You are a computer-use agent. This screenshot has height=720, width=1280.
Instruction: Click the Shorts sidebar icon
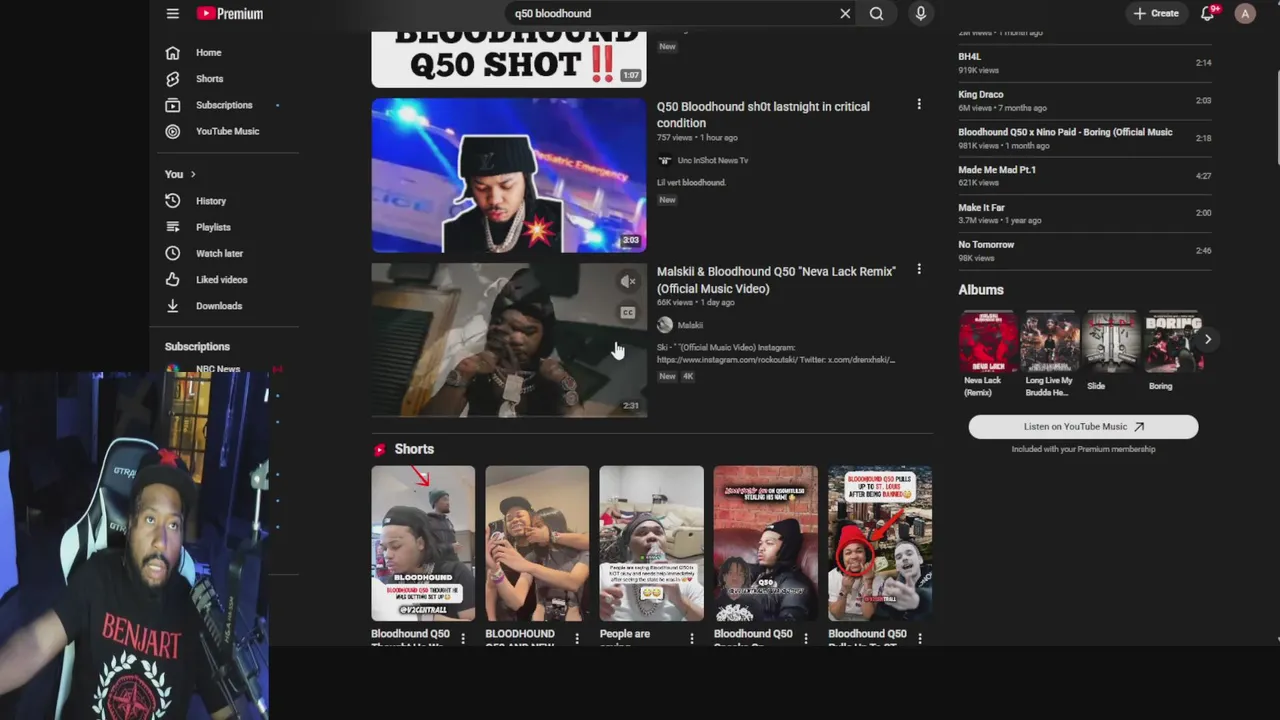pyautogui.click(x=173, y=78)
